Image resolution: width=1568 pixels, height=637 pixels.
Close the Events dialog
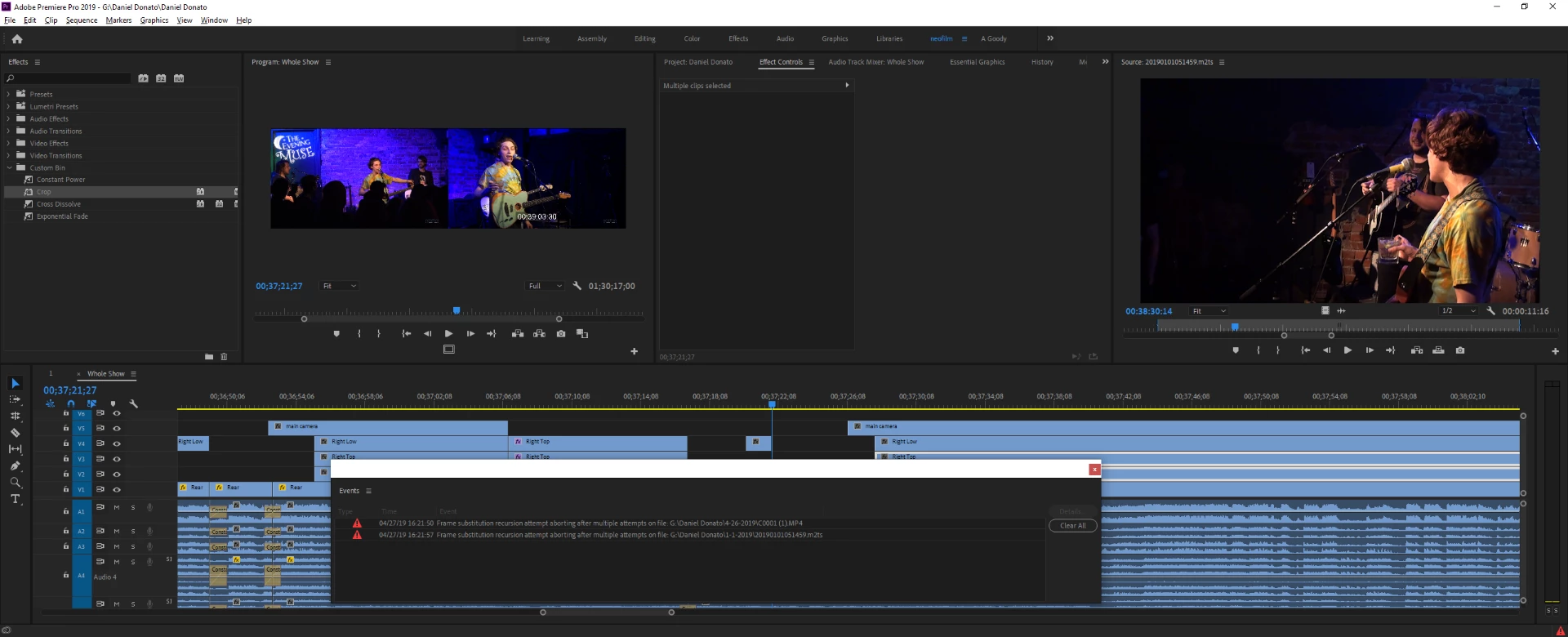(x=1094, y=470)
